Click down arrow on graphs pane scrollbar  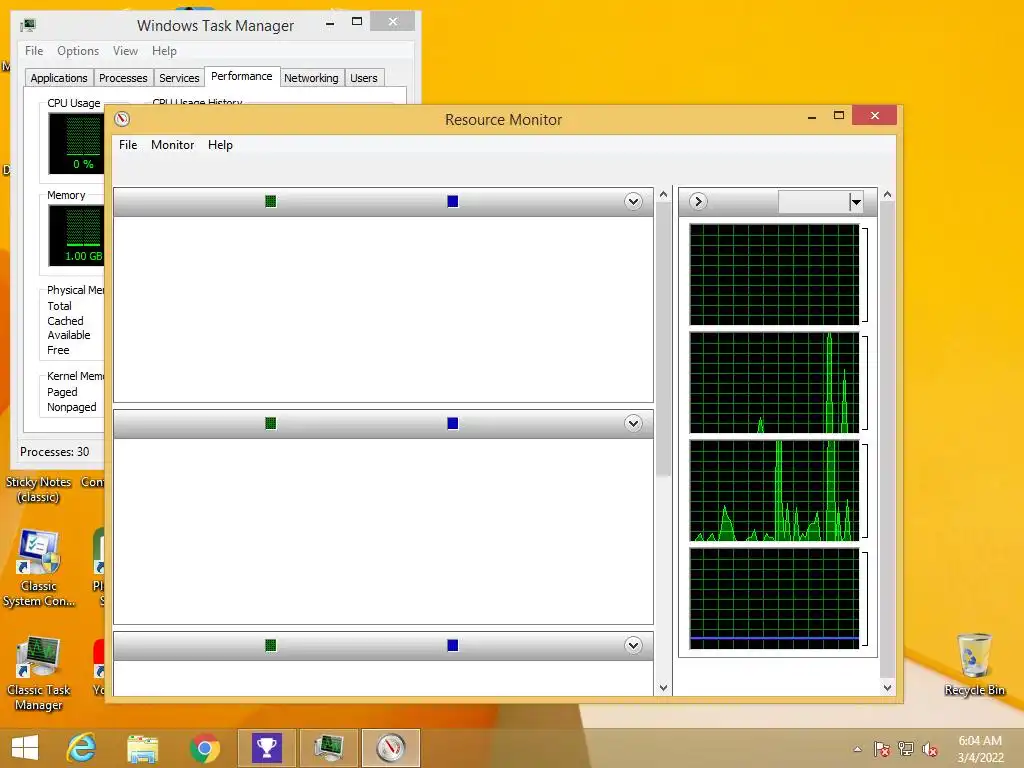pyautogui.click(x=887, y=688)
